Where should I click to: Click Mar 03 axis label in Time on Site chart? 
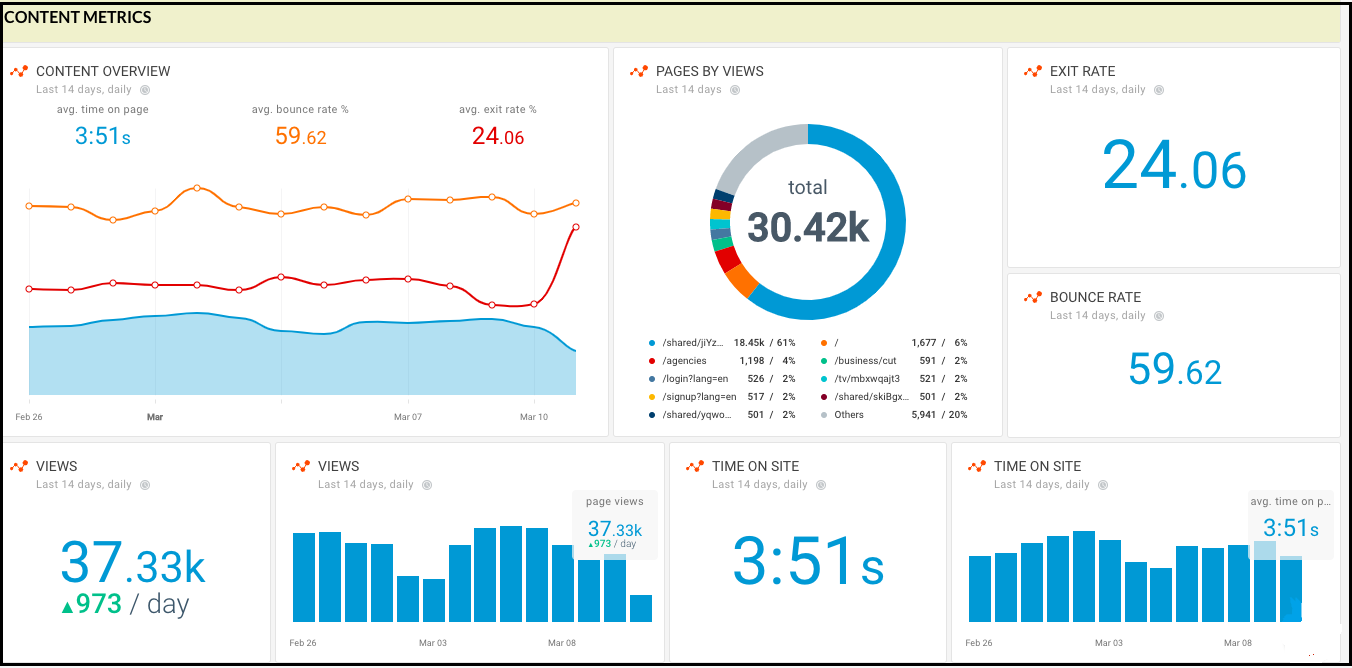1109,643
